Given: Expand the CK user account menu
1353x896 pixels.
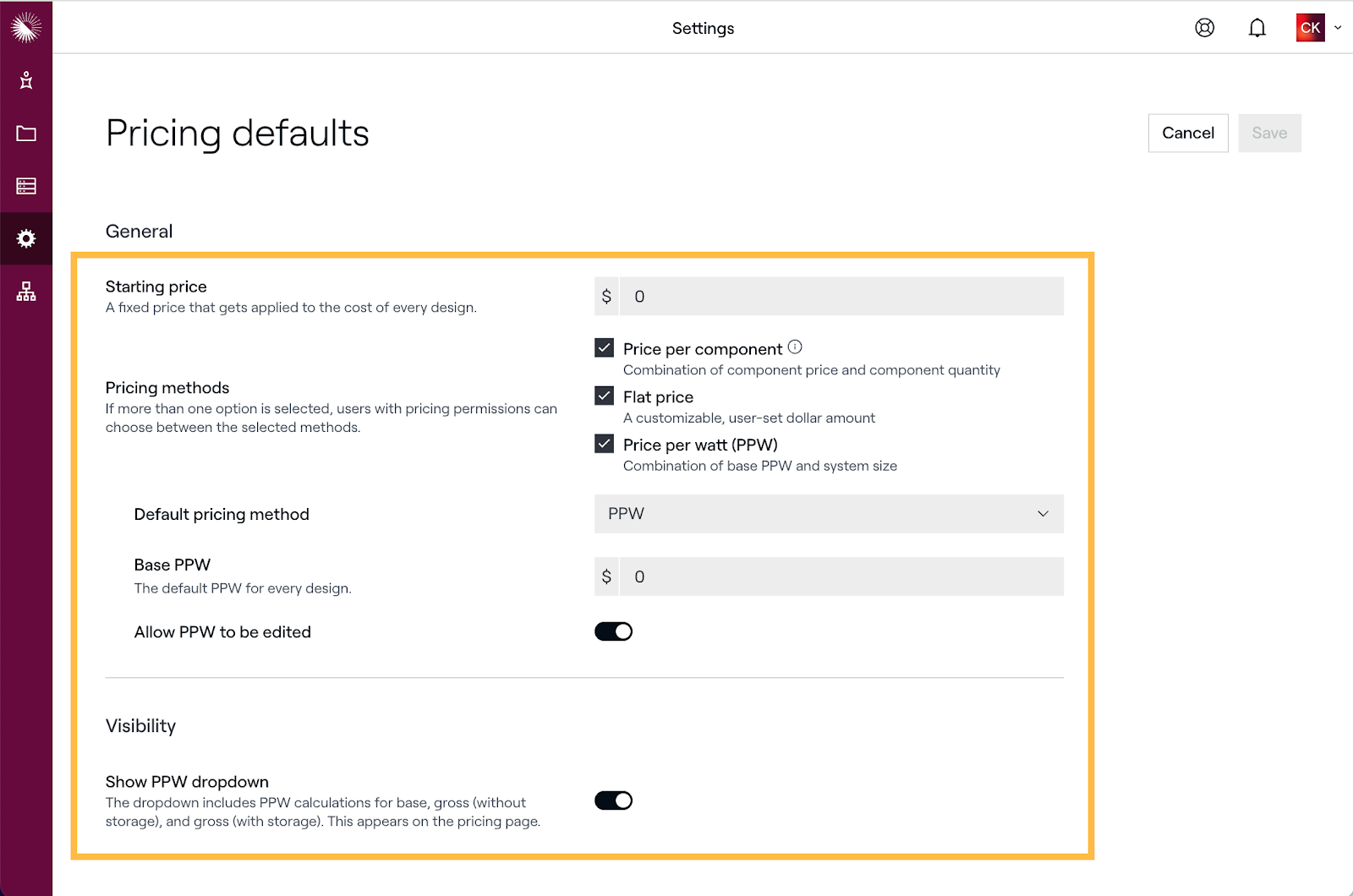Looking at the screenshot, I should point(1318,28).
